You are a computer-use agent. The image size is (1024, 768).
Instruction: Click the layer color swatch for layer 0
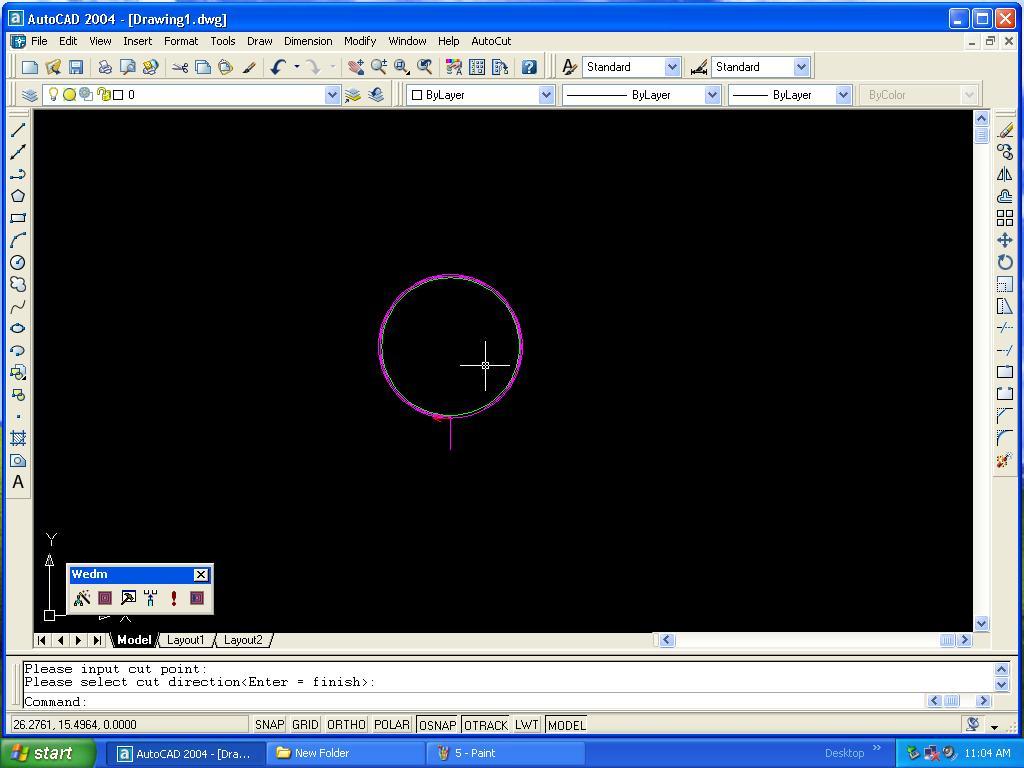tap(118, 95)
